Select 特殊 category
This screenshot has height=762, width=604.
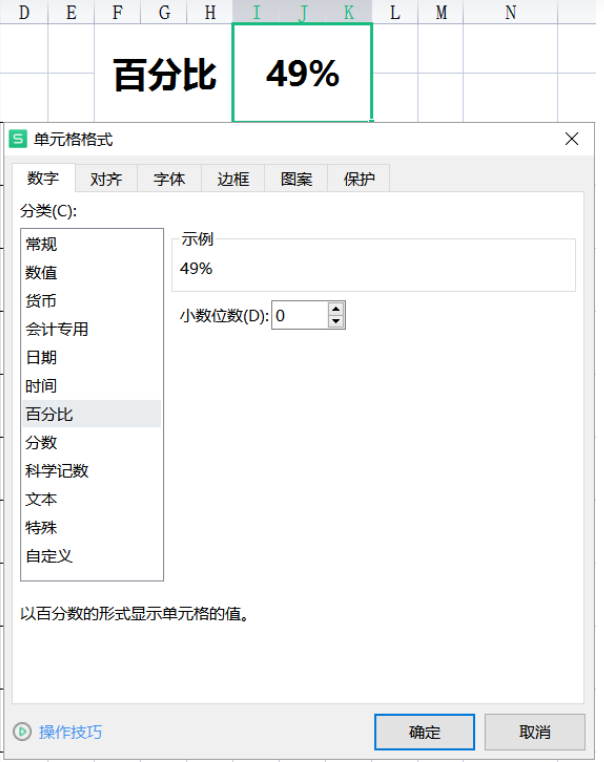pos(91,527)
